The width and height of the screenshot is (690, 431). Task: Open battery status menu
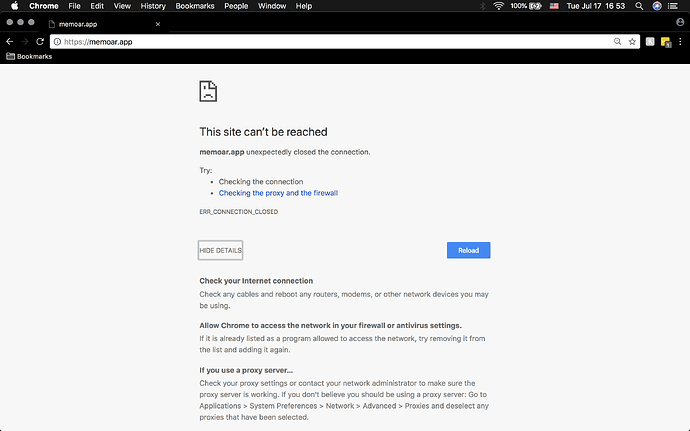tap(526, 6)
